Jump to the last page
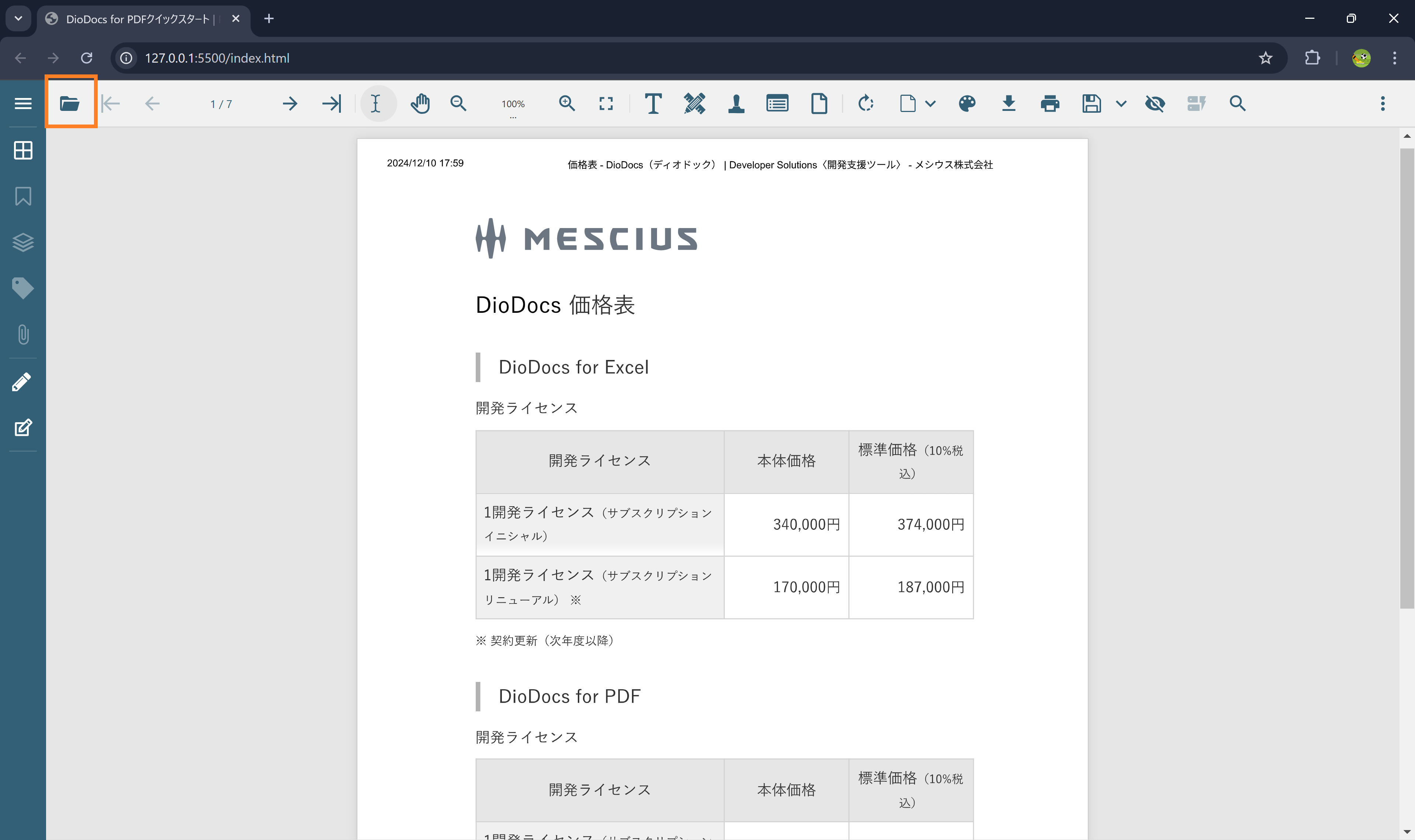The image size is (1415, 840). click(332, 104)
